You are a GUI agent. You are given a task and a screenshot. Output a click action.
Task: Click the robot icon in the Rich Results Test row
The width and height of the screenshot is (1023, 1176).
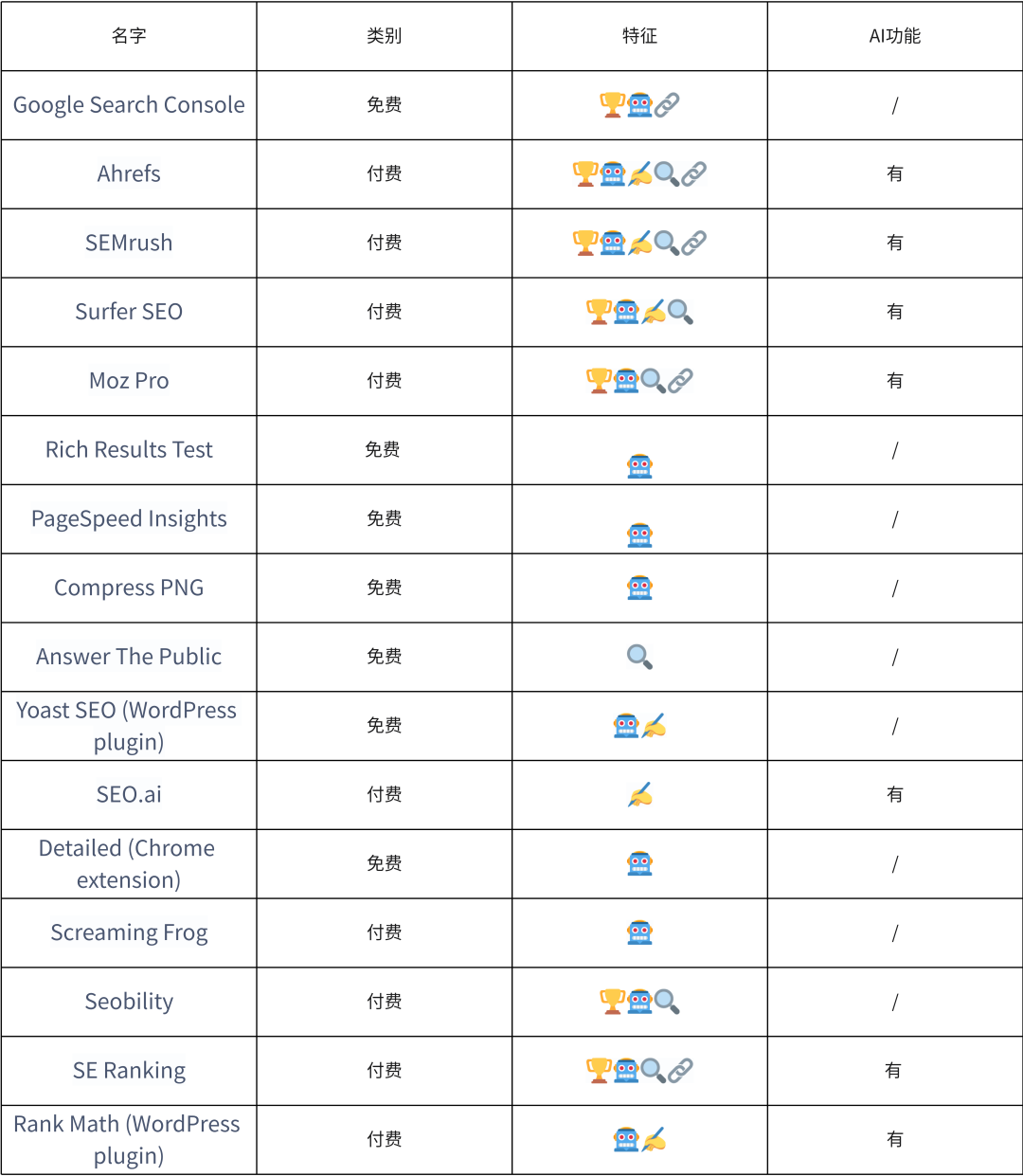(640, 466)
